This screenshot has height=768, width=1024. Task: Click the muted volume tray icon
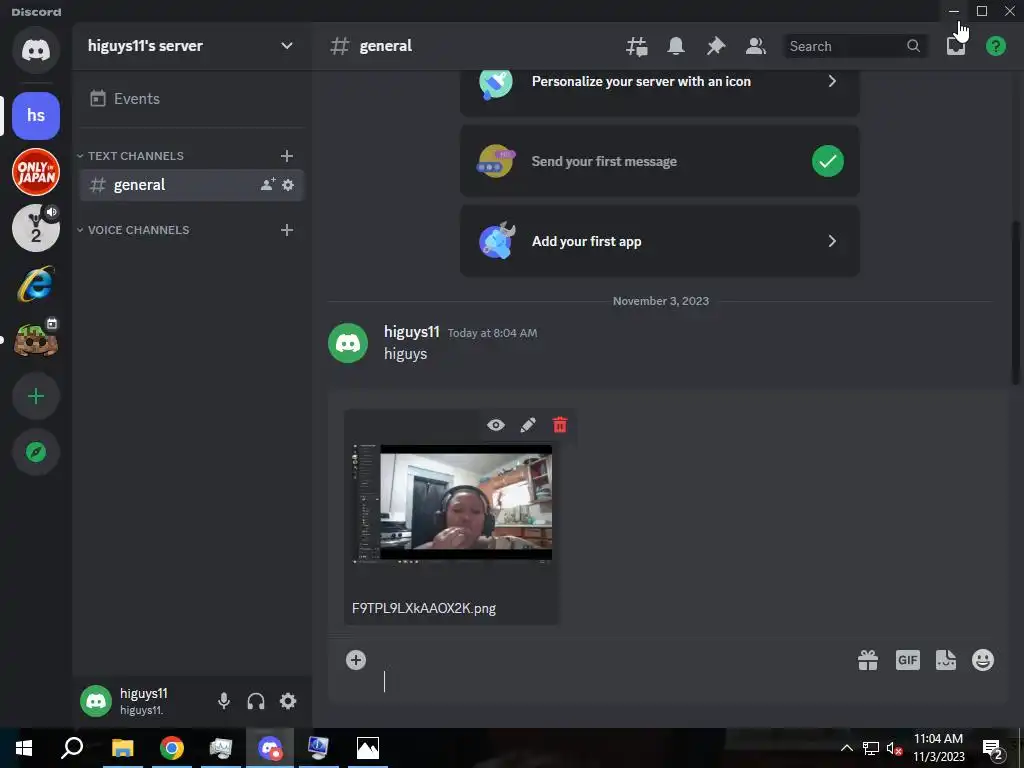tap(894, 749)
